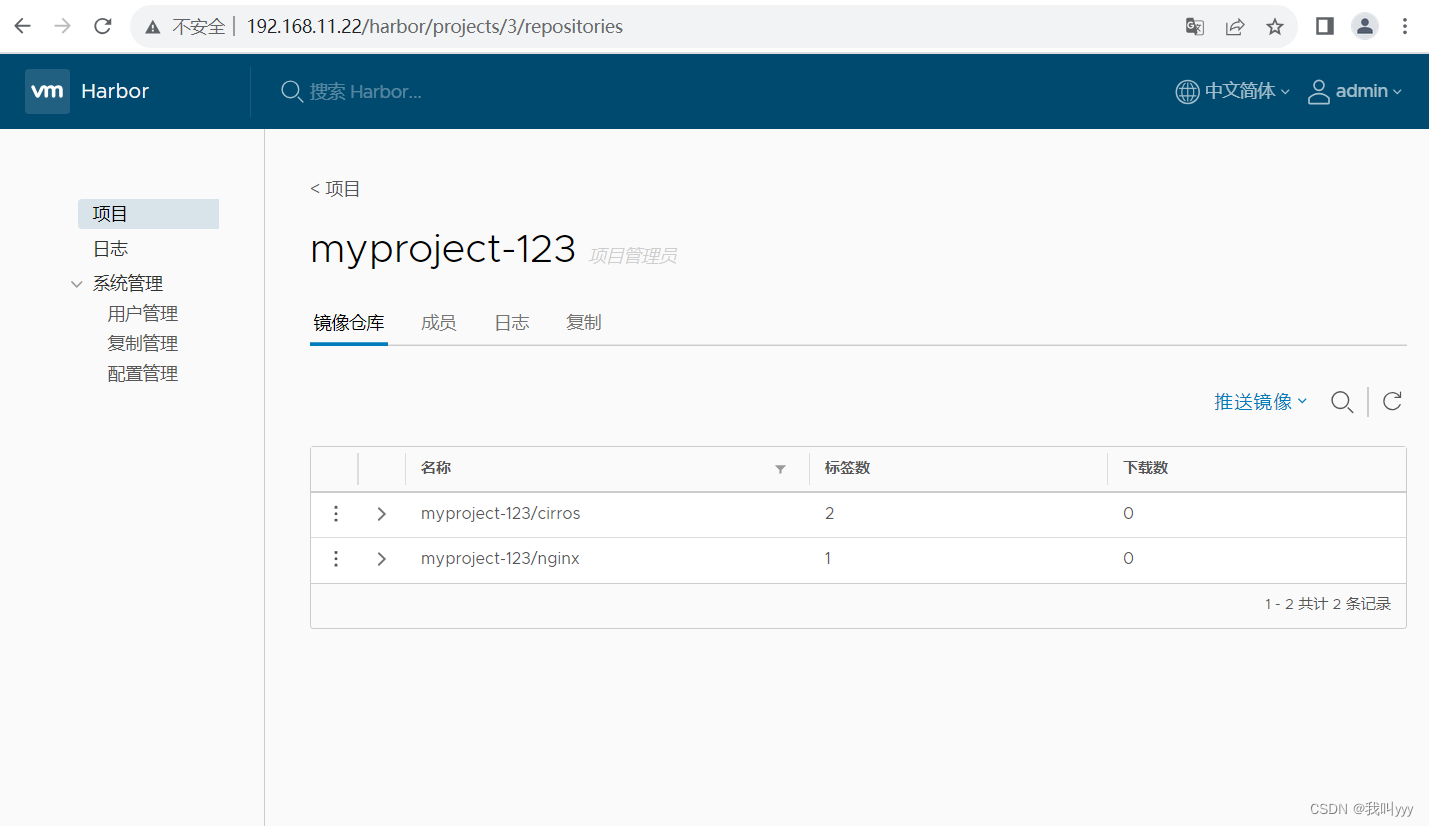Collapse the 系统管理 tree section
Image resolution: width=1429 pixels, height=826 pixels.
point(77,284)
